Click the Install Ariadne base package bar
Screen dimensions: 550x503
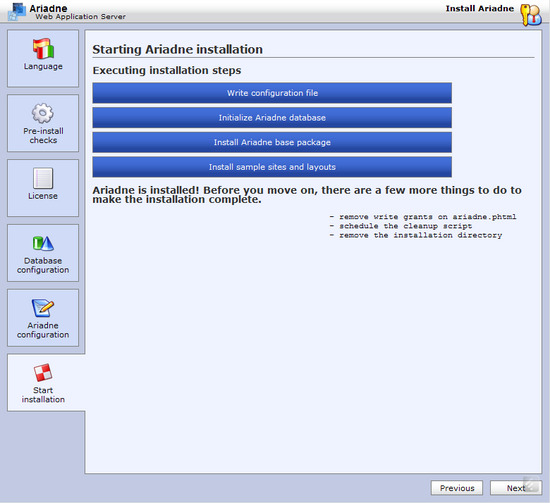(272, 142)
